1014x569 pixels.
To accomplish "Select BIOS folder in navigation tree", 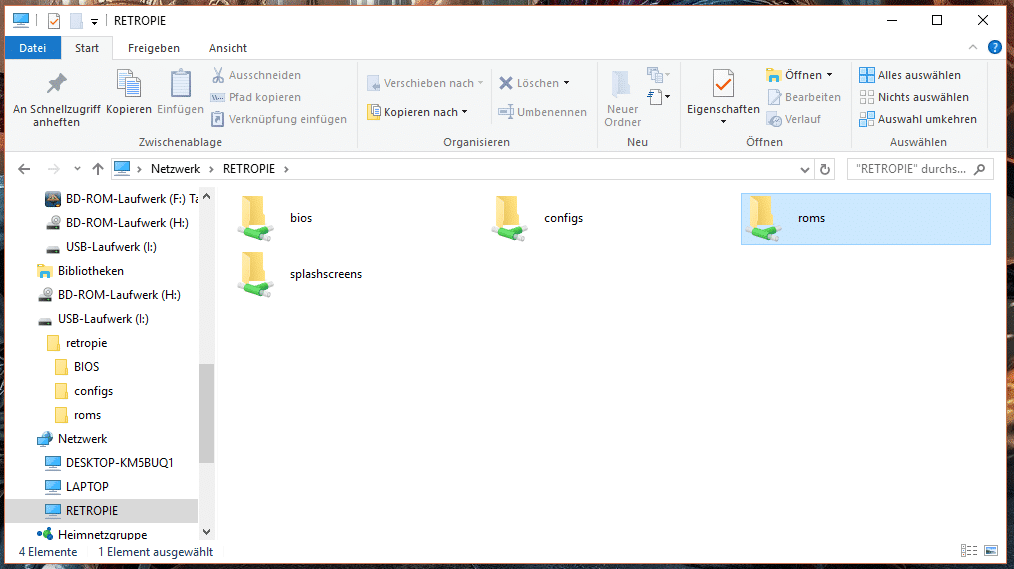I will 77,367.
